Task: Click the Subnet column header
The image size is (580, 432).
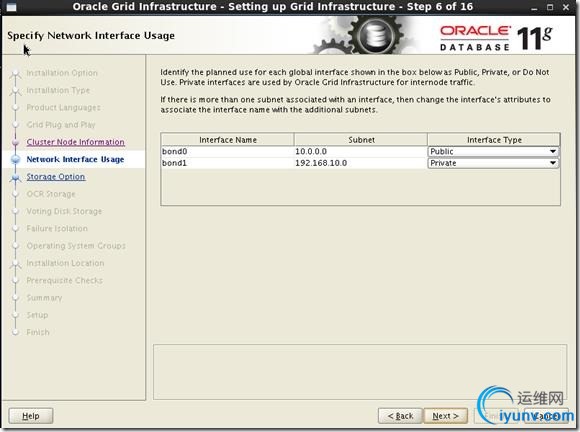Action: click(361, 140)
